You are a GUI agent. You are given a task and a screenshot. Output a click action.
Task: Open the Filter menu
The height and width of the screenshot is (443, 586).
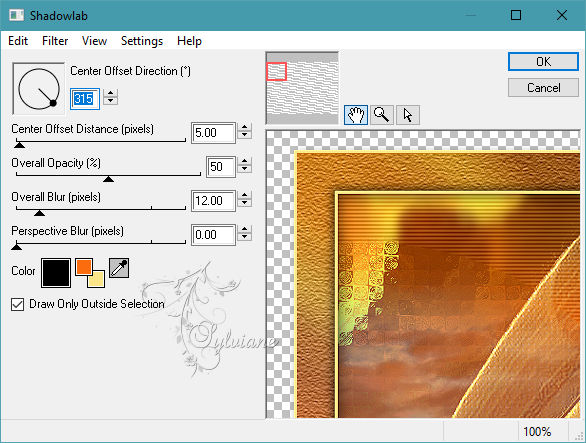tap(55, 41)
